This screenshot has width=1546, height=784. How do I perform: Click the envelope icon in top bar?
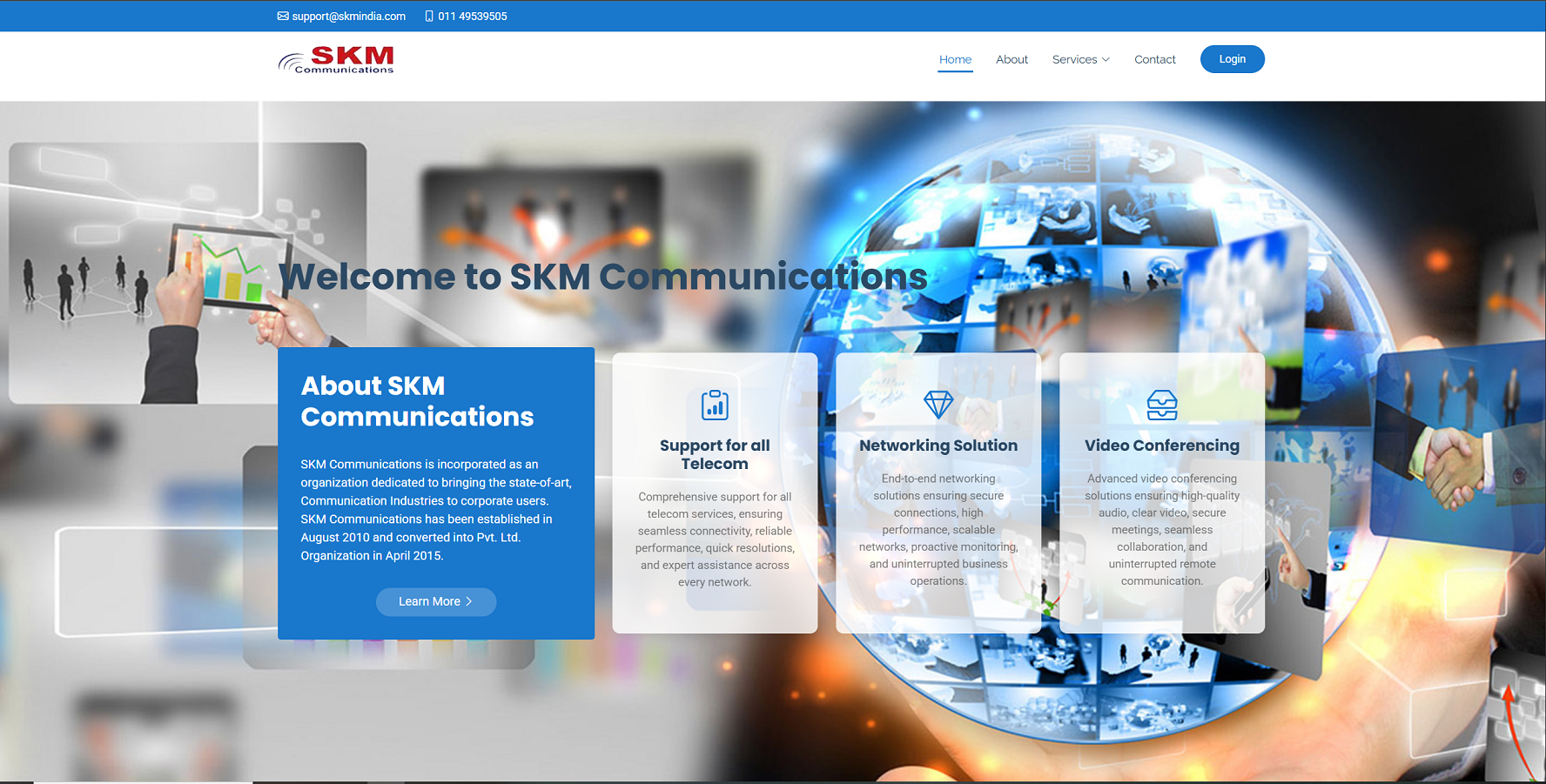(283, 16)
